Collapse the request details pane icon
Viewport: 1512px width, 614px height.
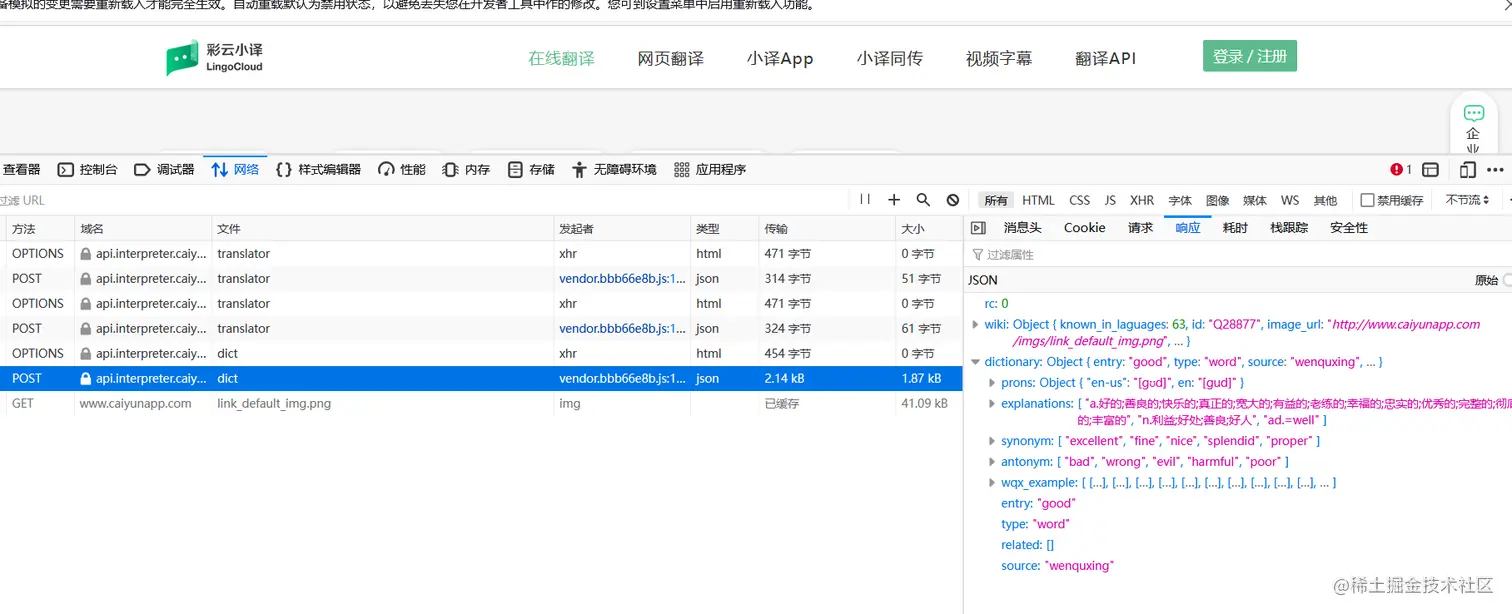(x=978, y=228)
